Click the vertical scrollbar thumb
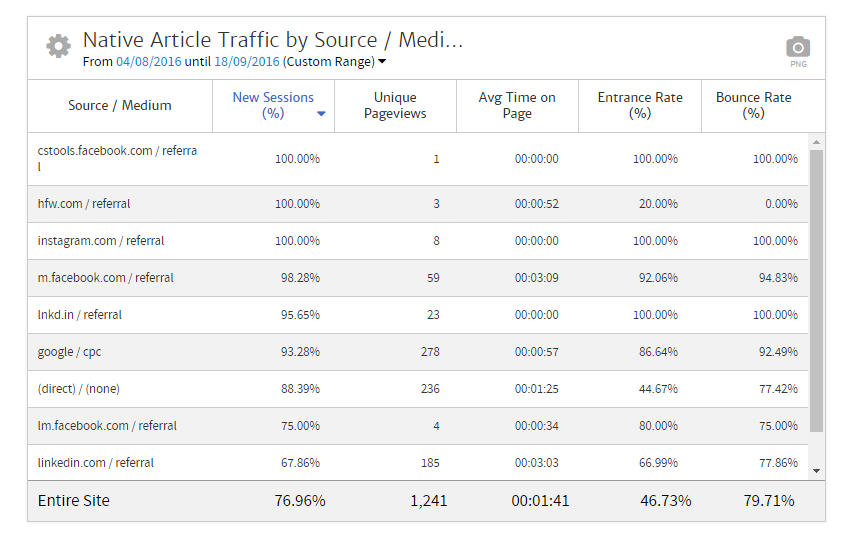868x547 pixels. (x=816, y=290)
